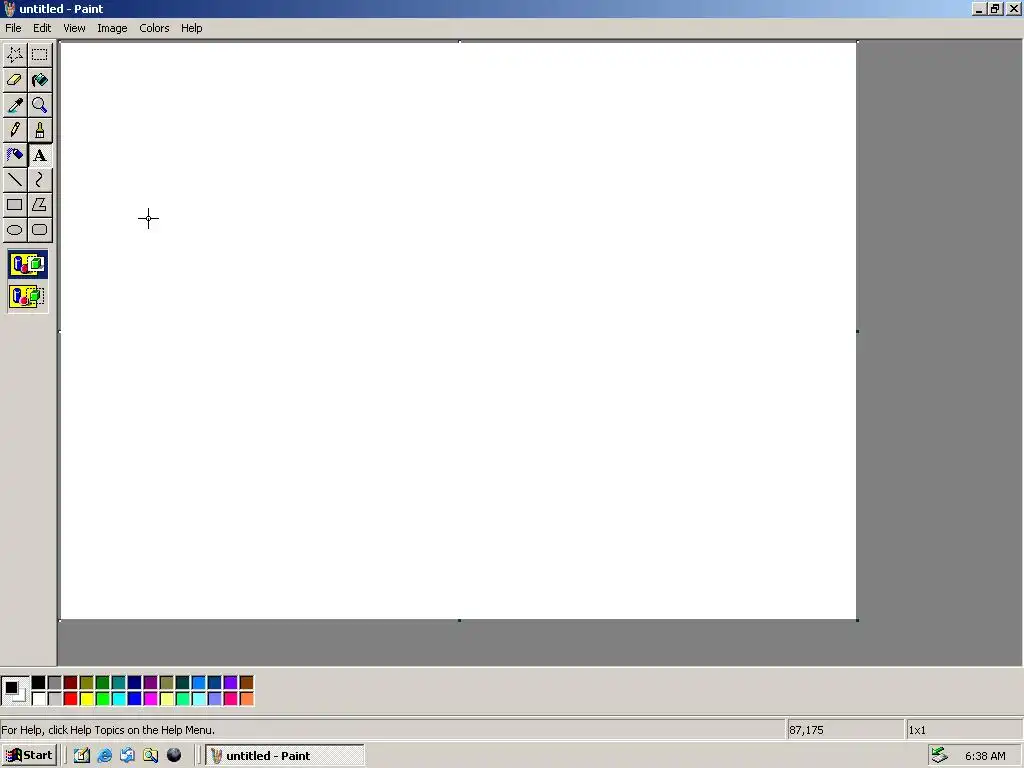Choose the magenta swatch
This screenshot has width=1024, height=768.
point(151,699)
